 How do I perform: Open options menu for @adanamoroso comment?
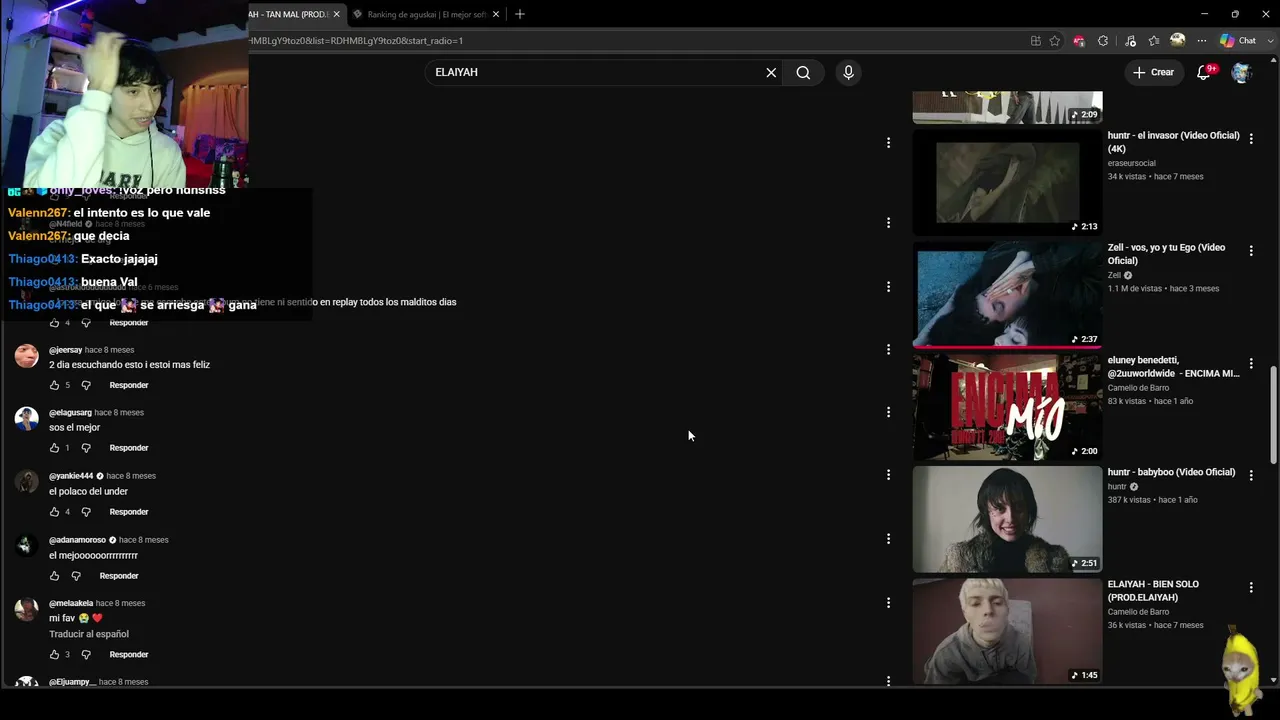point(888,539)
